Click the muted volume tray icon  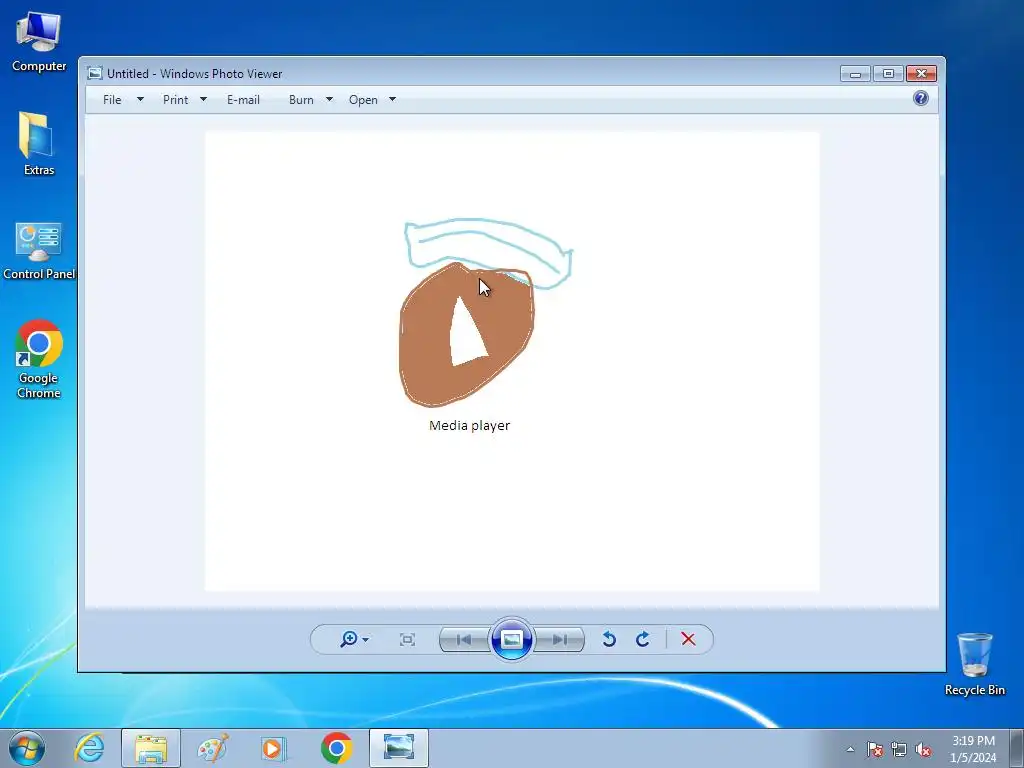pyautogui.click(x=923, y=749)
